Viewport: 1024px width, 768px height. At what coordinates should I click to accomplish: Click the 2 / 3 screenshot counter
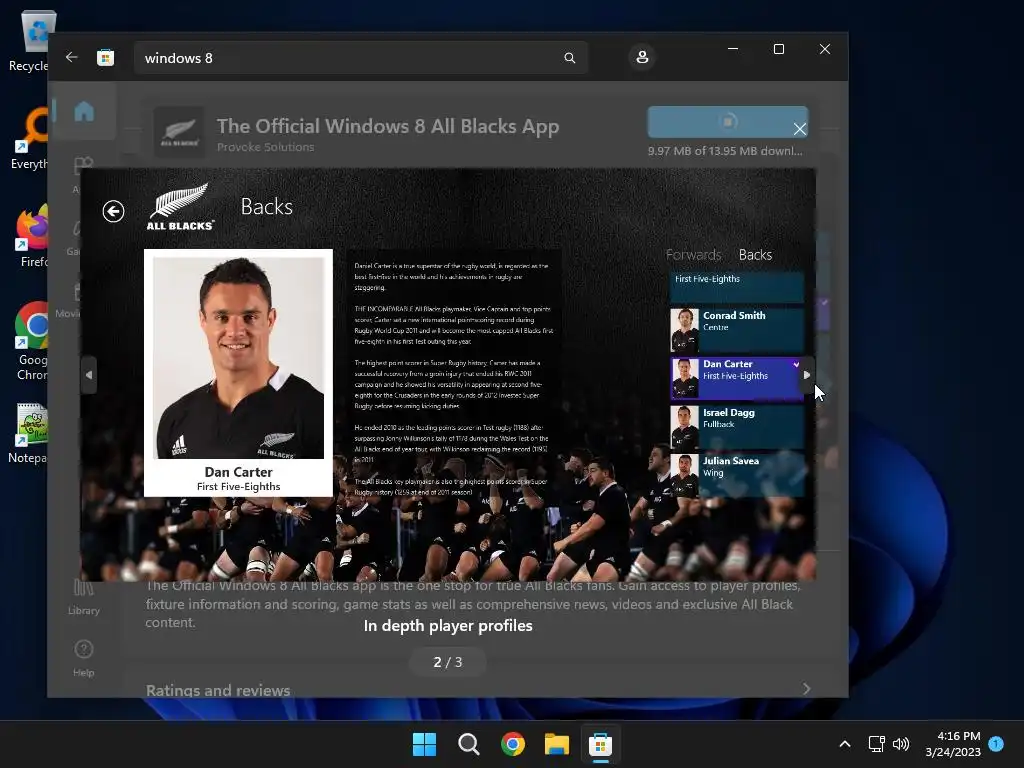[448, 662]
